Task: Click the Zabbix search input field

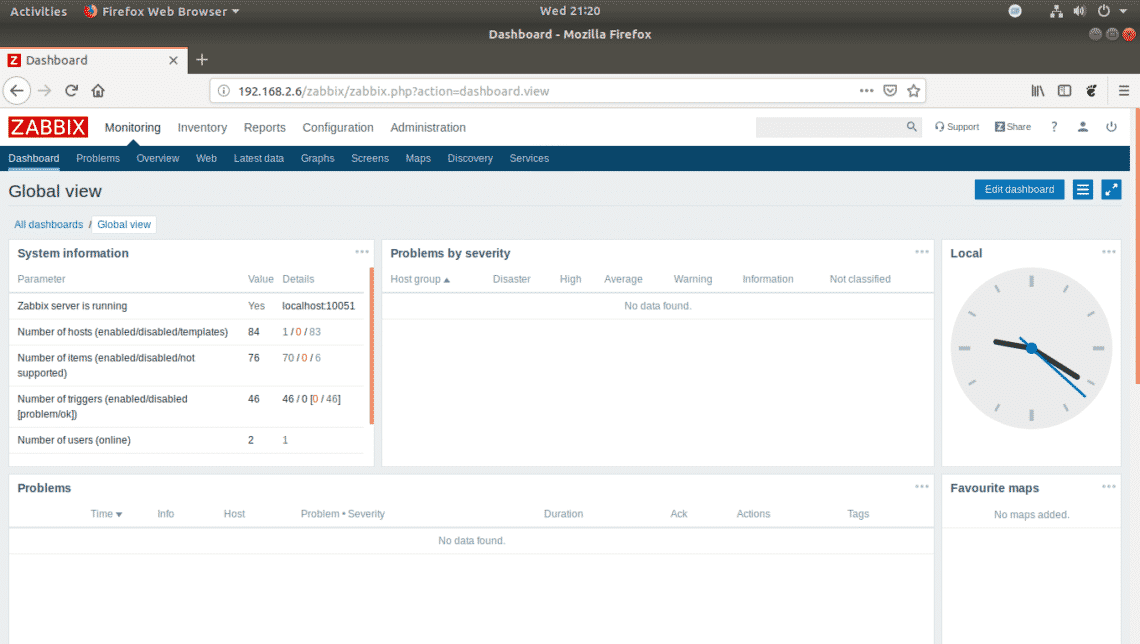Action: point(830,127)
